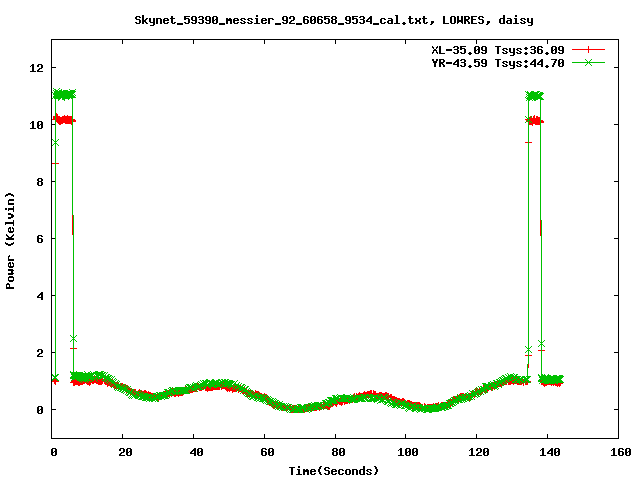
Task: Click the x-axis tick label 120
Action: (478, 452)
